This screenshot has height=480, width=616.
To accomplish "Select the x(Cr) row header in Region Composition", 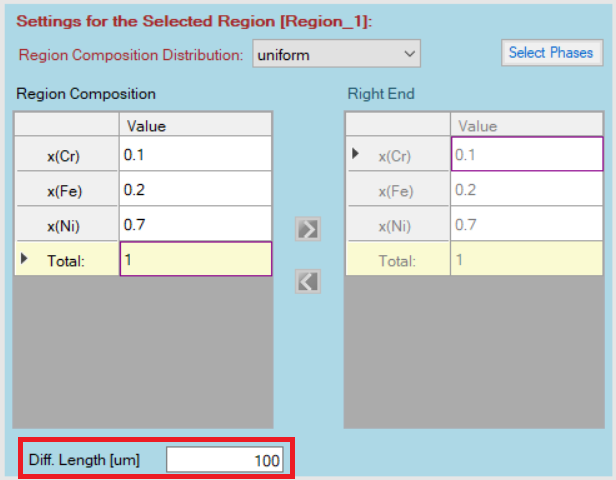I will (x=66, y=155).
